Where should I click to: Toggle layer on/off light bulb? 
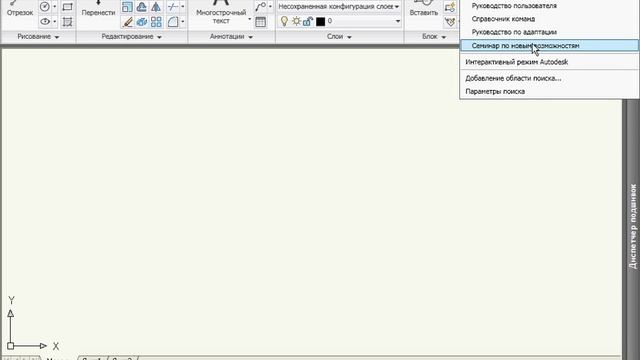284,21
